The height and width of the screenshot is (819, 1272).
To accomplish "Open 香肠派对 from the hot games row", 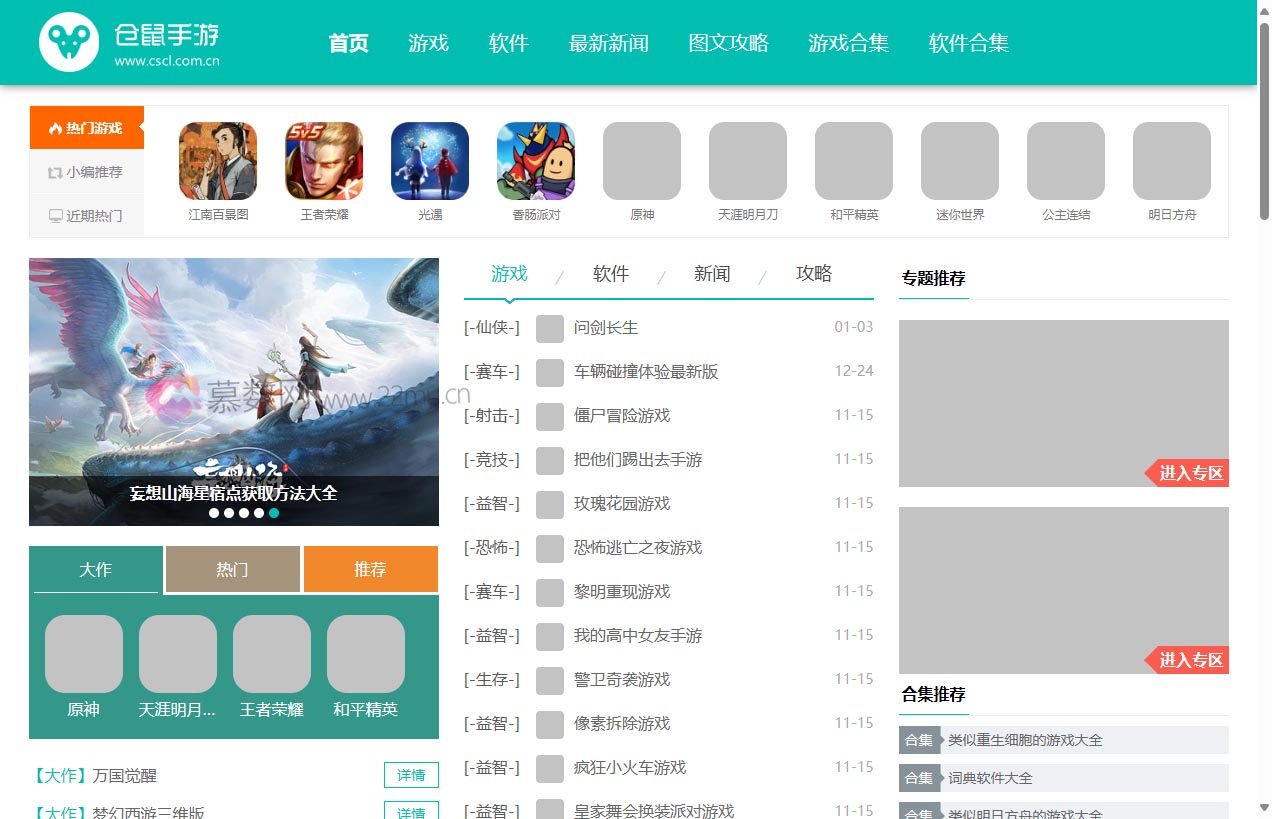I will point(535,160).
